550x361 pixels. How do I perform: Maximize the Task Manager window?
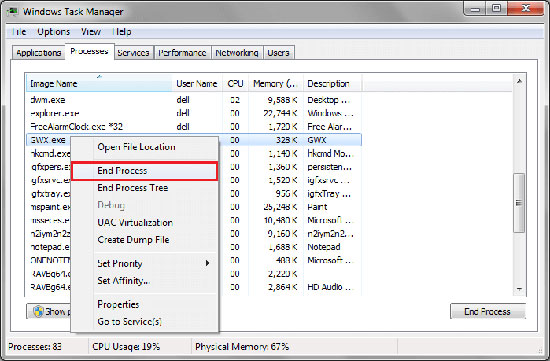pos(496,8)
